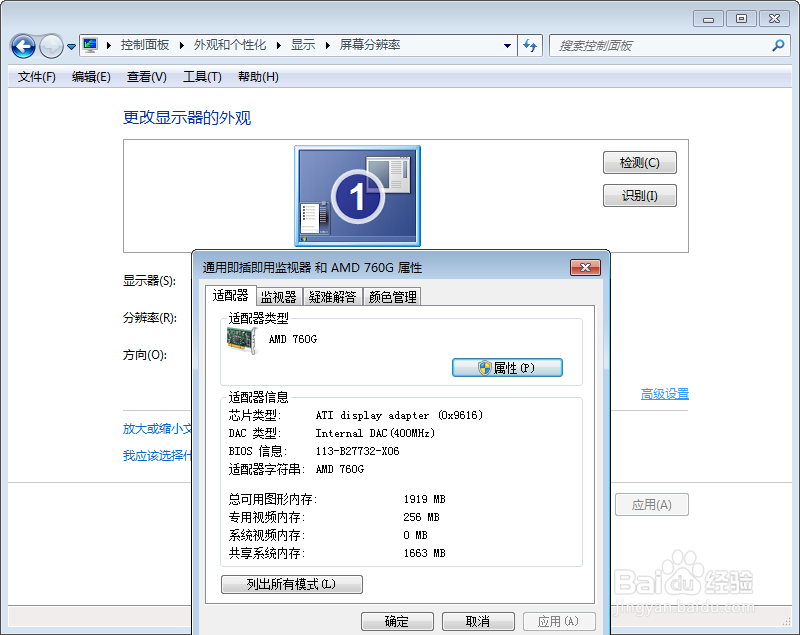Click the refresh button next to the address bar

pos(530,45)
